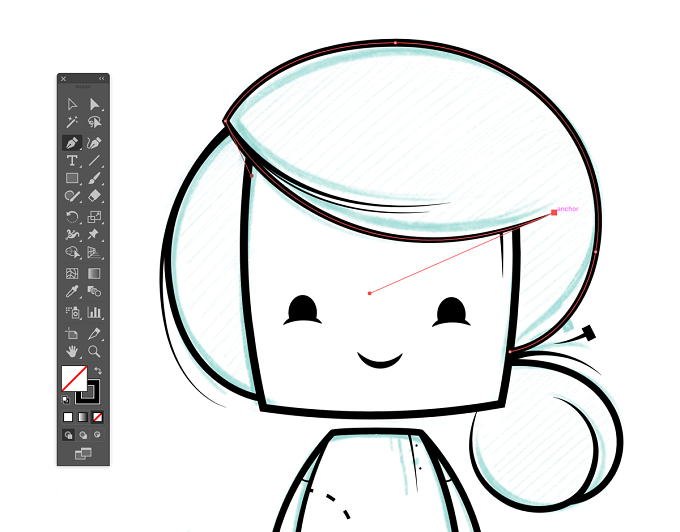Select the Line Segment tool
This screenshot has height=532, width=680.
pyautogui.click(x=94, y=160)
